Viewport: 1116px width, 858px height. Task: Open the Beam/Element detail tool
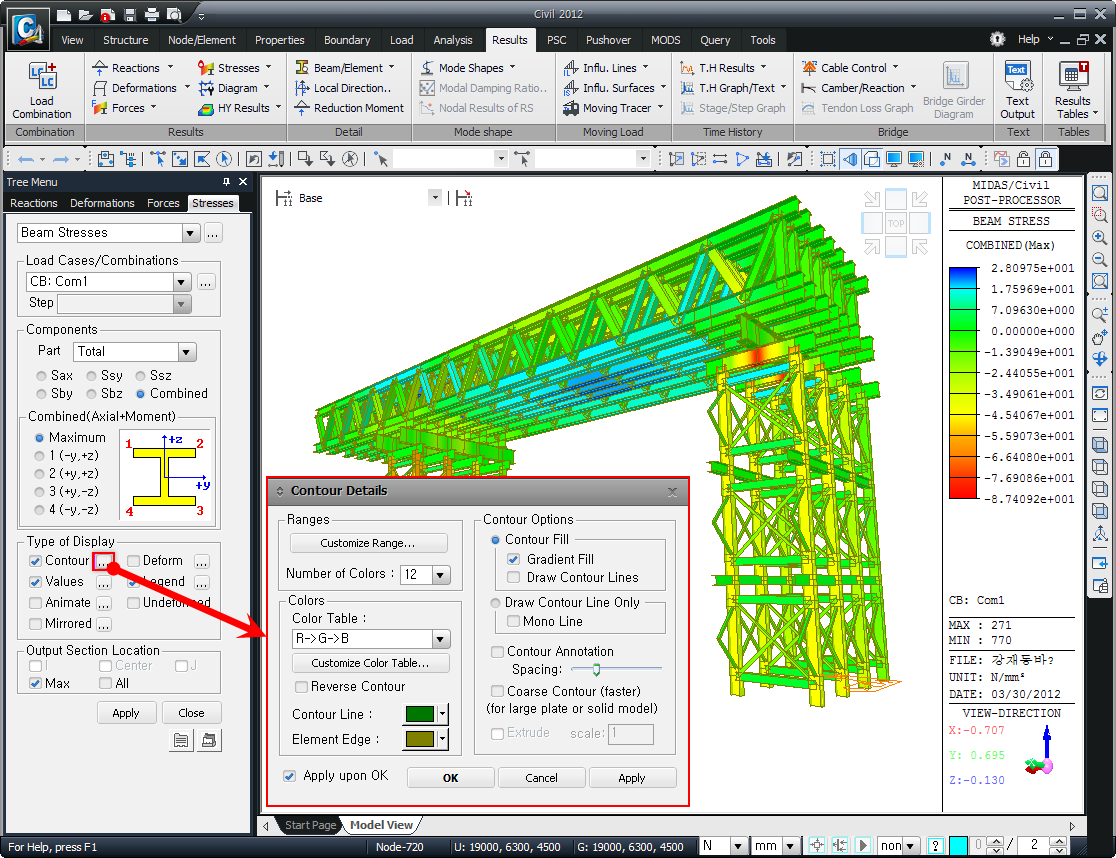coord(345,68)
